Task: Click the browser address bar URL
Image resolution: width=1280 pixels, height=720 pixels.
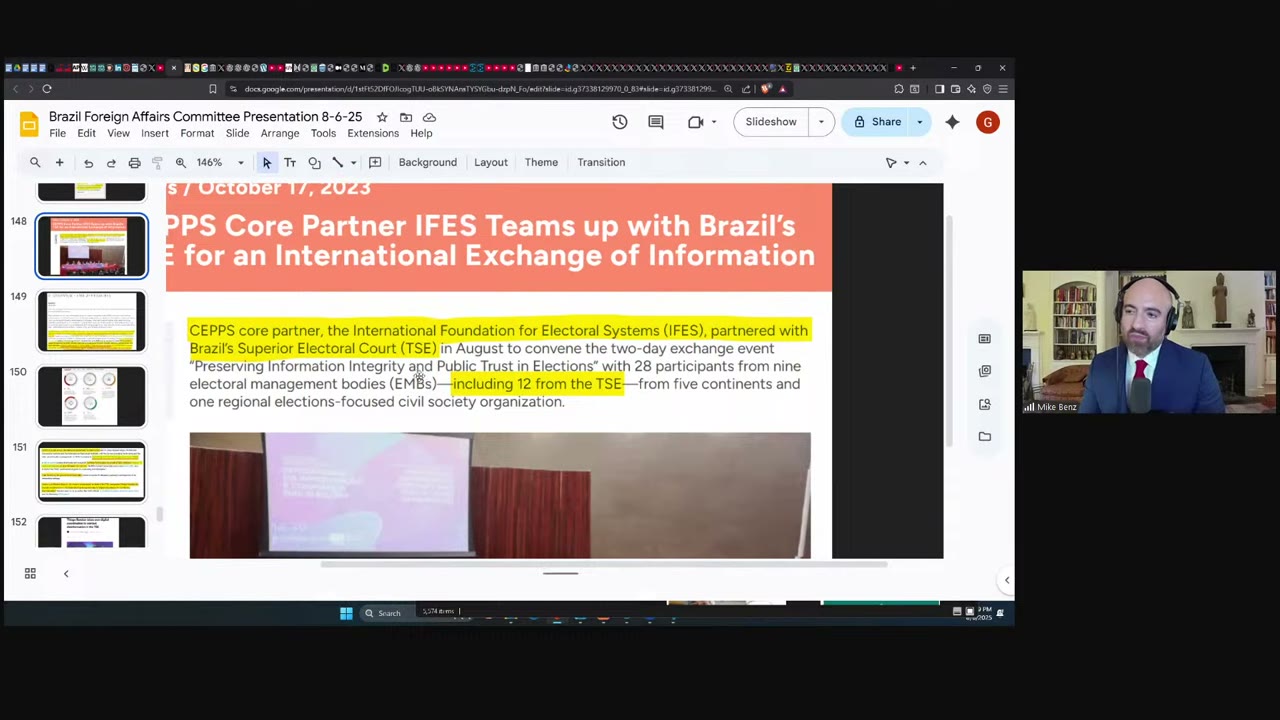Action: click(480, 89)
